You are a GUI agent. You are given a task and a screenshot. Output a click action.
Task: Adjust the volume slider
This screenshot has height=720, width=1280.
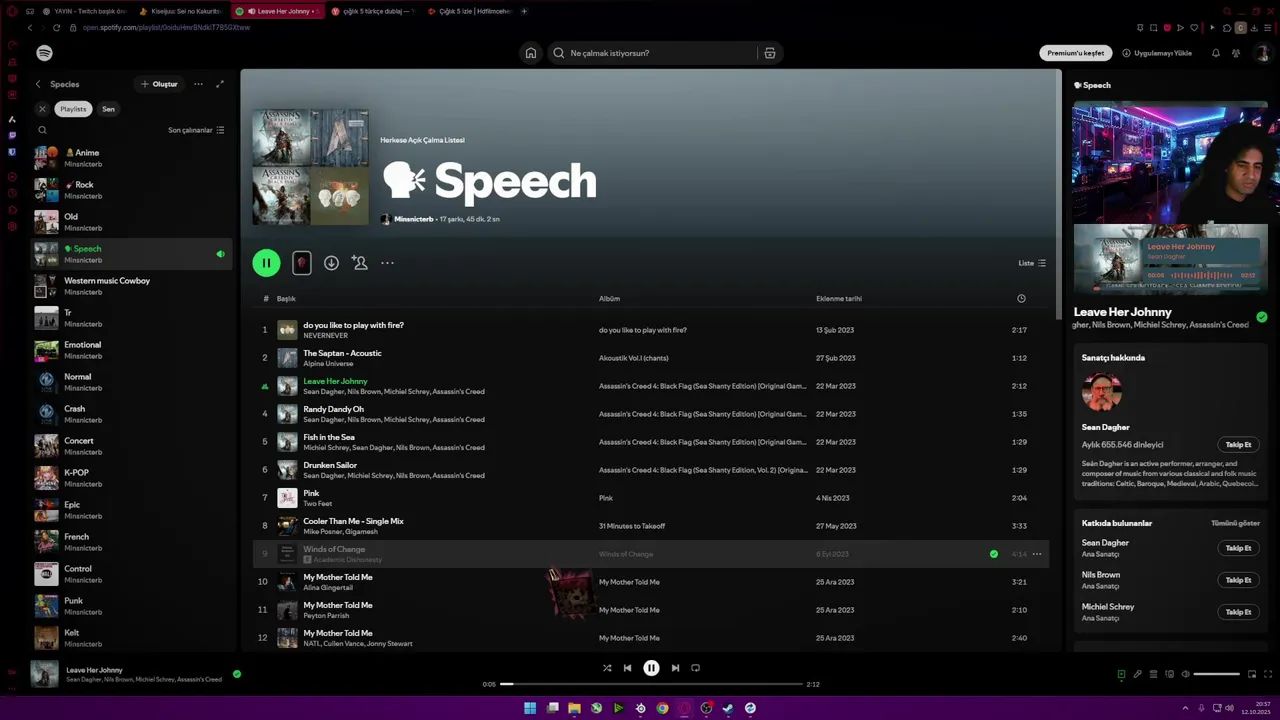pos(1217,674)
